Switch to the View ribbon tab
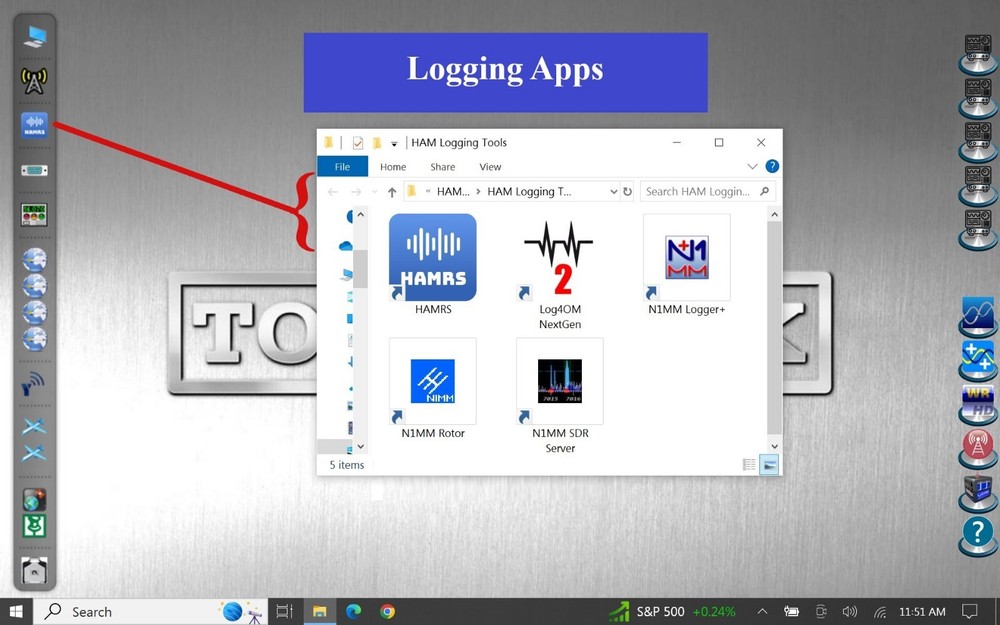Viewport: 1000px width, 625px height. pos(490,167)
